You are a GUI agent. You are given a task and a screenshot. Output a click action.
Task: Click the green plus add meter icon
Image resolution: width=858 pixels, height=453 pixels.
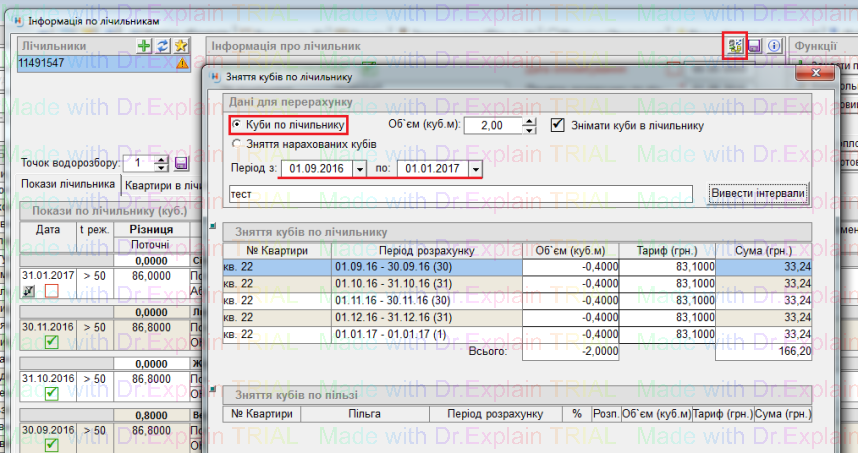(x=145, y=46)
